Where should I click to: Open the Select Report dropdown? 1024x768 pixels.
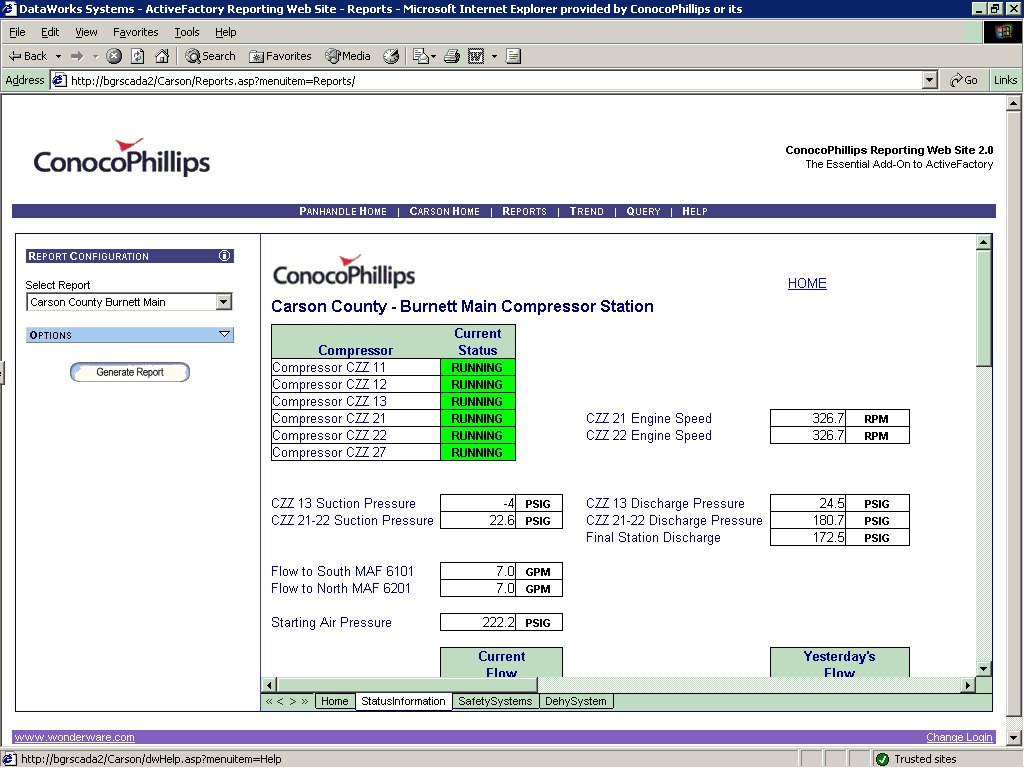[224, 302]
